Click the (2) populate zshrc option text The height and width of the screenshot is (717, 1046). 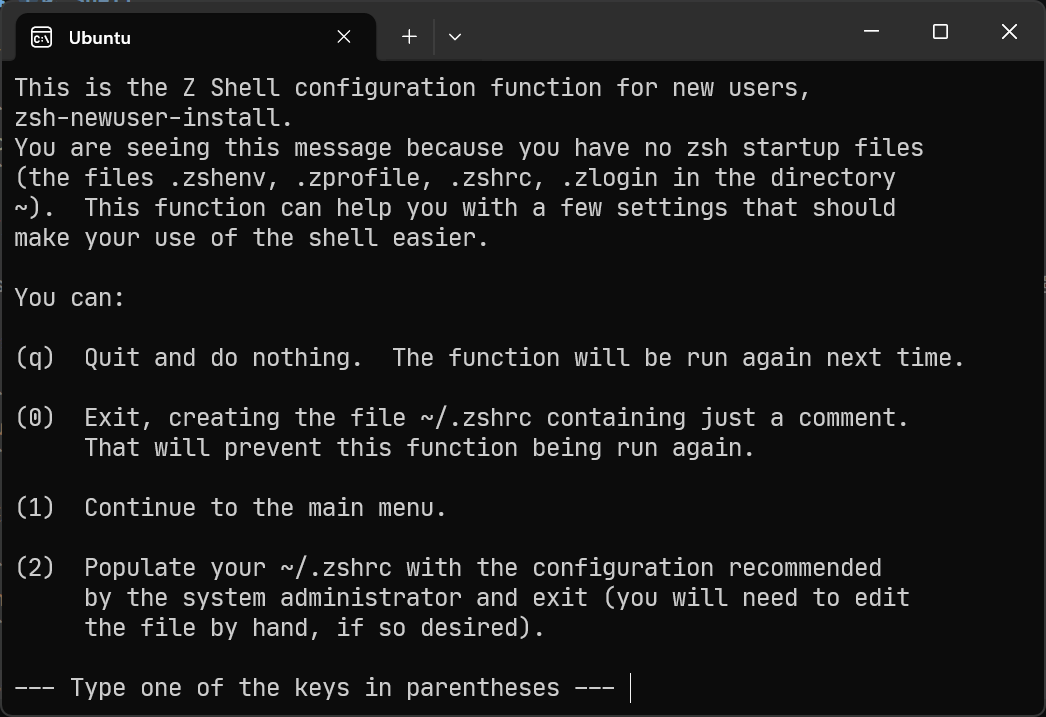pos(300,567)
